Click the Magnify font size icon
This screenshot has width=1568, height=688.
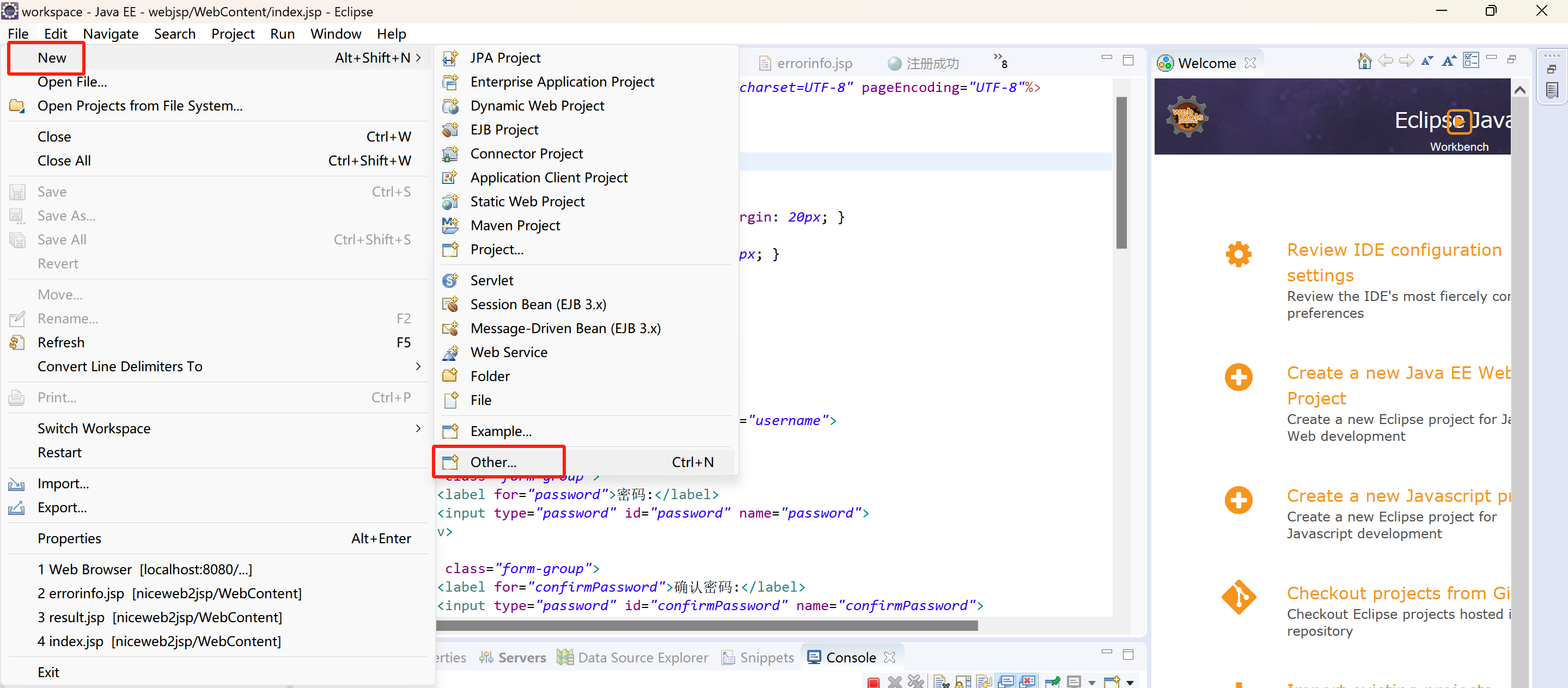pos(1449,61)
